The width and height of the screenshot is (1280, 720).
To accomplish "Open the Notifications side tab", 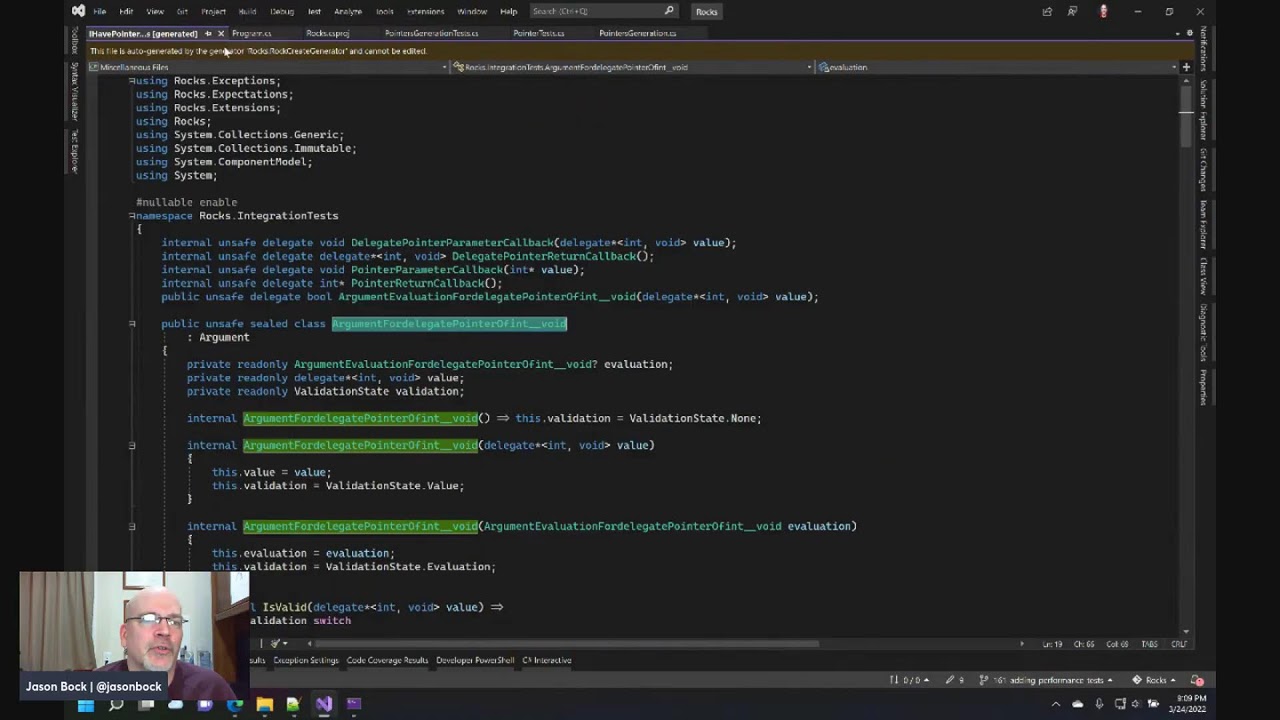I will click(1203, 49).
